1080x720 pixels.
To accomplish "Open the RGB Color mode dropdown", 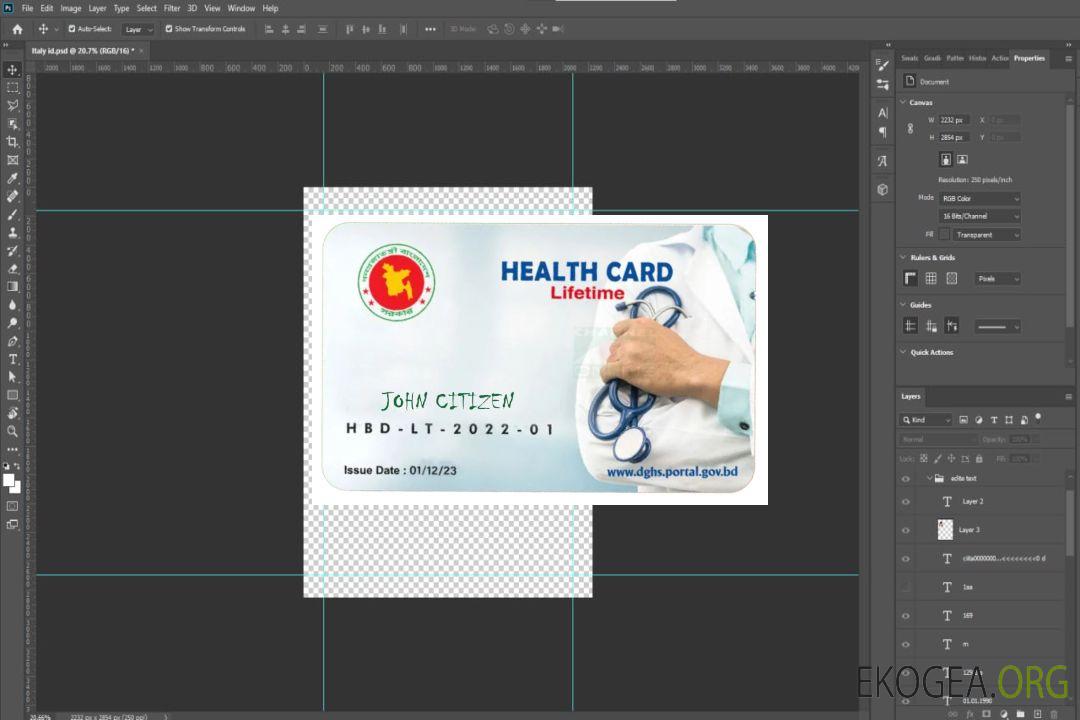I will pyautogui.click(x=979, y=198).
